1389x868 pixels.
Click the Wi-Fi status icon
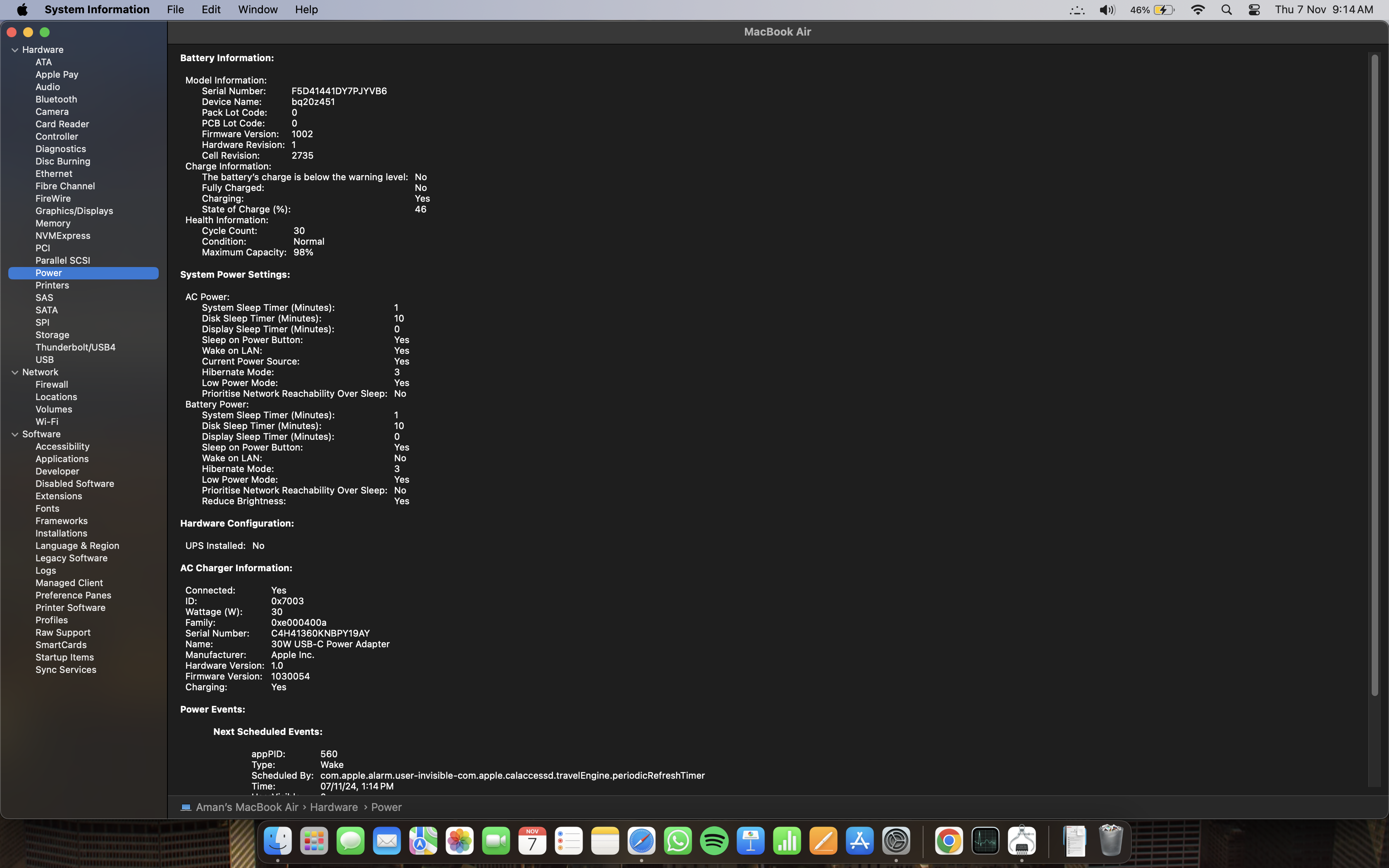click(1198, 10)
